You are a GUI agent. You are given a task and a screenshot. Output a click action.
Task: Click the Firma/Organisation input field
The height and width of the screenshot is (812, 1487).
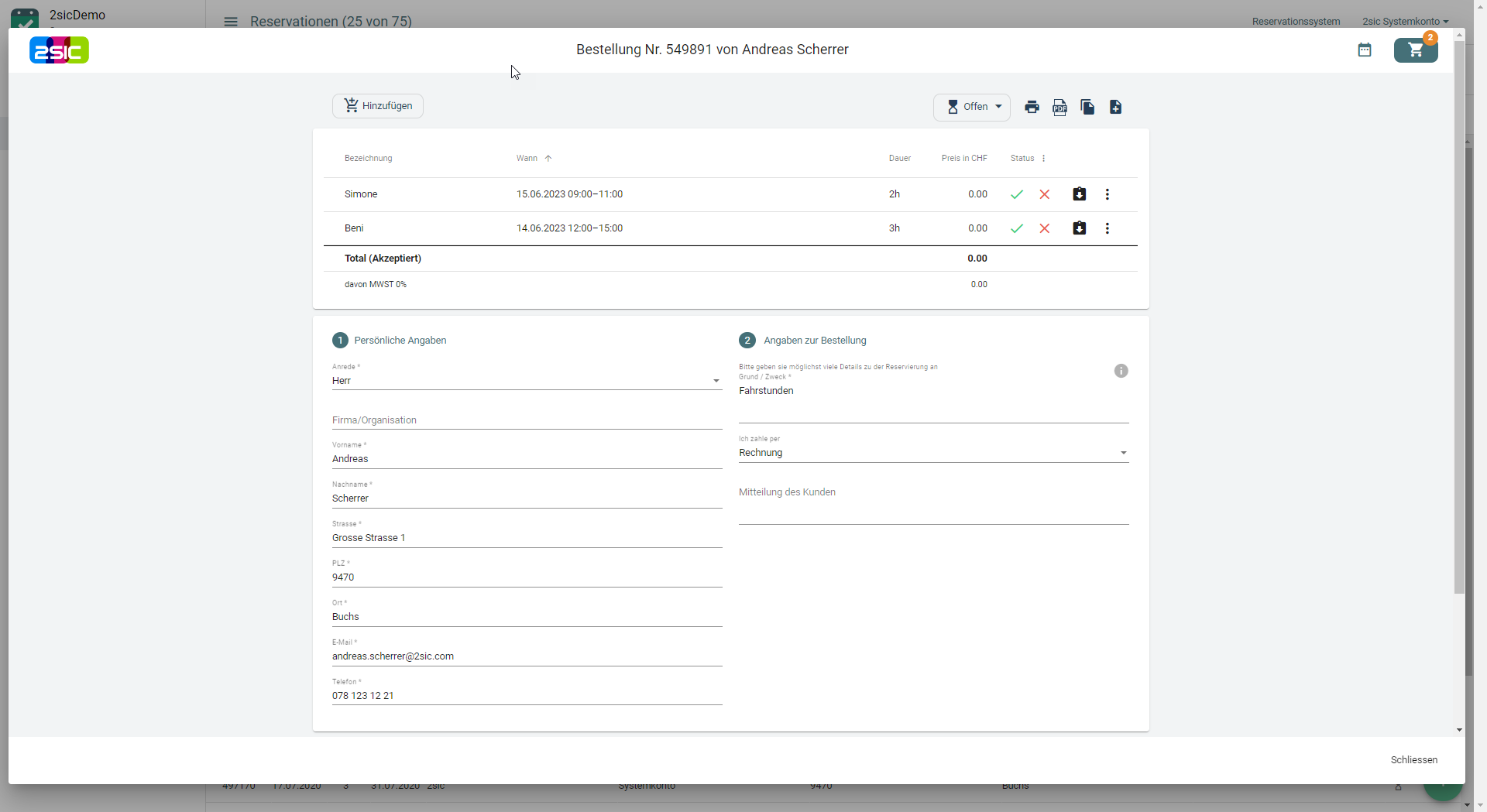pos(527,420)
